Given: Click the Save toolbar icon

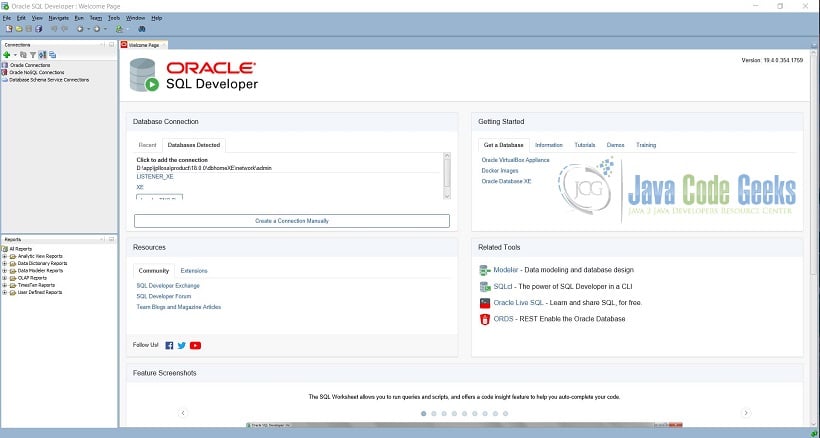Looking at the screenshot, I should [x=29, y=29].
